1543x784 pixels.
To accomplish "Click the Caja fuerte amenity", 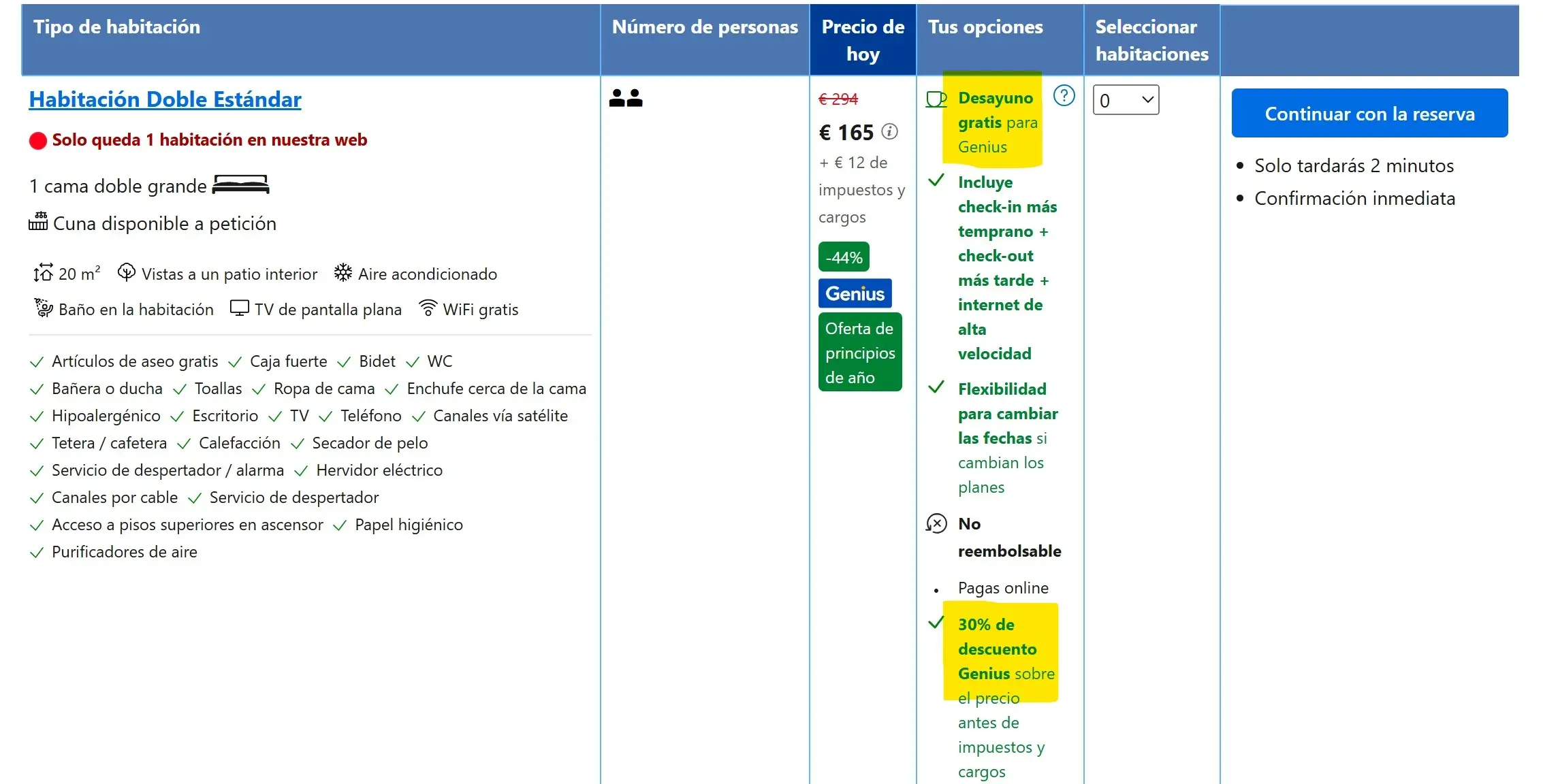I will pyautogui.click(x=289, y=361).
